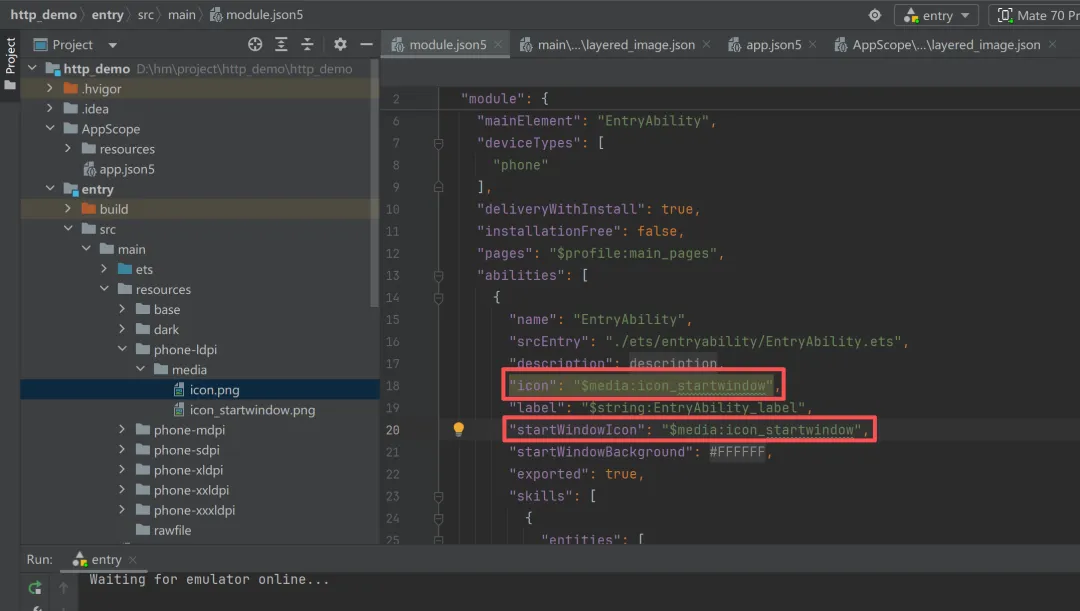Click line number 18 in the gutter
Screen dimensions: 1080x611
pos(393,386)
